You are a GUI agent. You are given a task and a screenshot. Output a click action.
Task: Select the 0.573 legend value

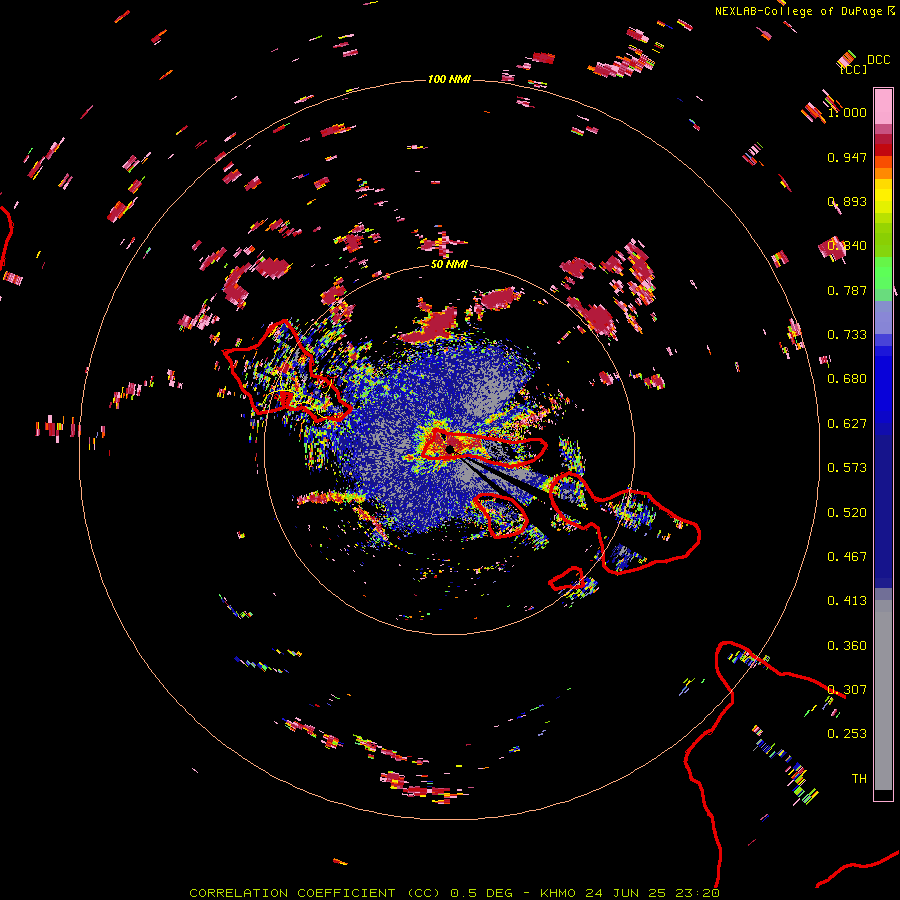[847, 468]
